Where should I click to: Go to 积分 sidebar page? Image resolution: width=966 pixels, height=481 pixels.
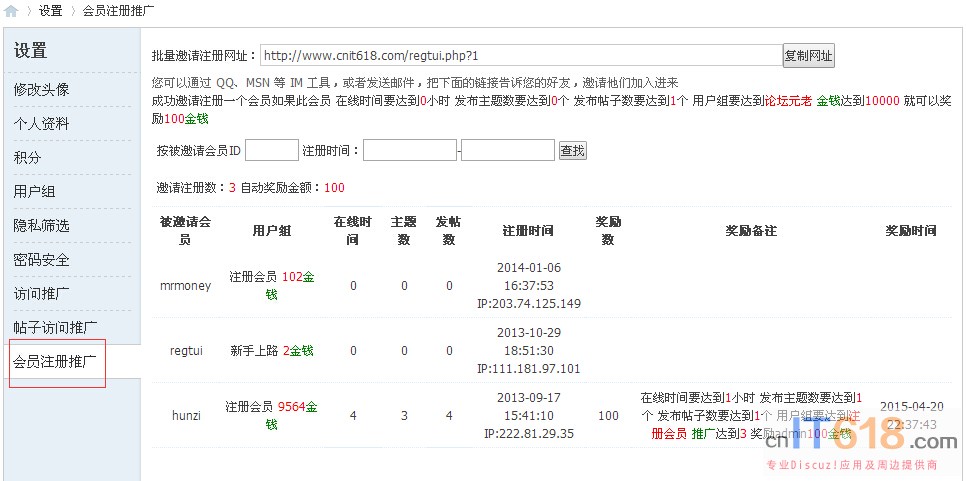click(x=28, y=158)
